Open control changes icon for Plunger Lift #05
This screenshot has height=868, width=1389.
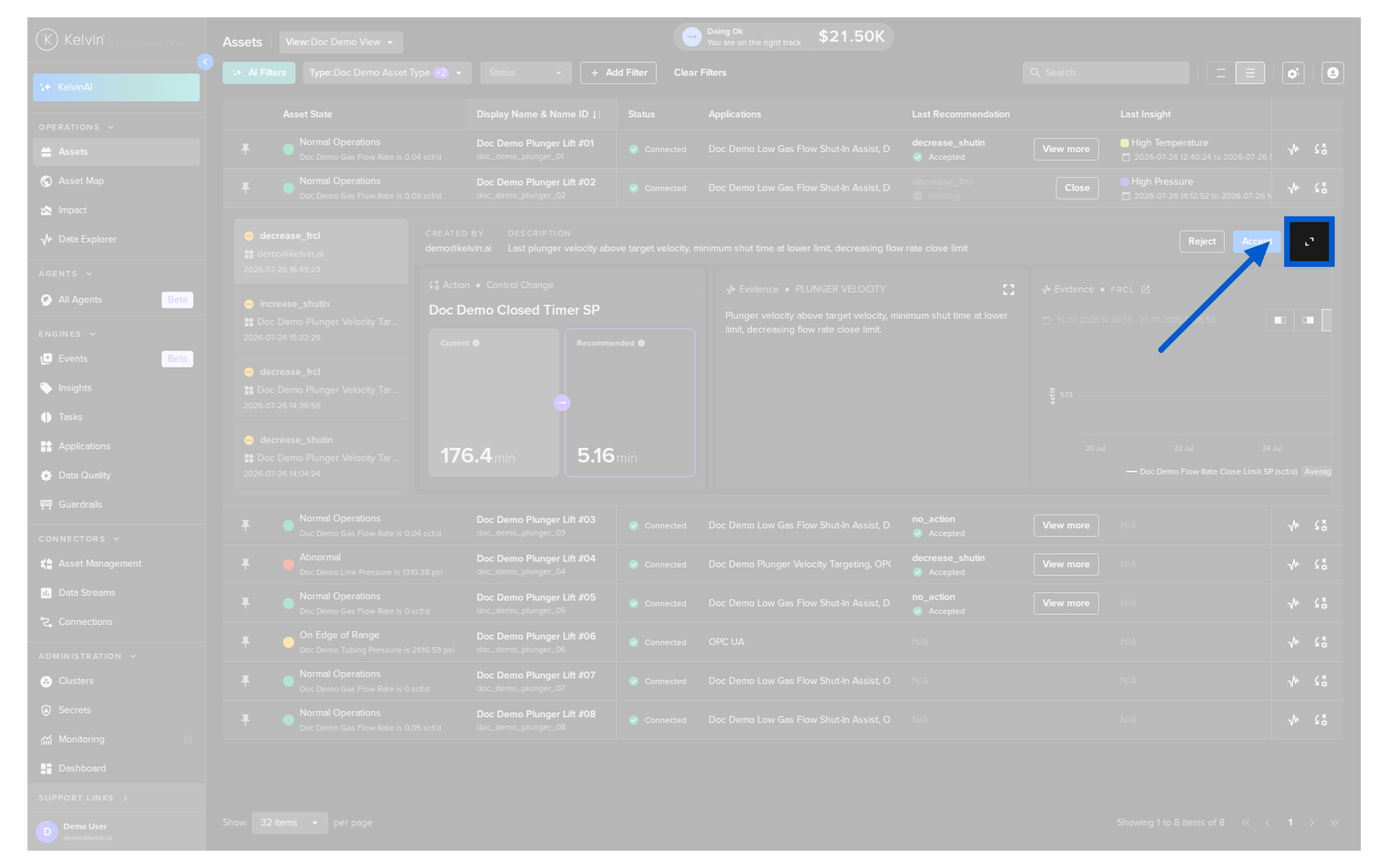(1321, 603)
